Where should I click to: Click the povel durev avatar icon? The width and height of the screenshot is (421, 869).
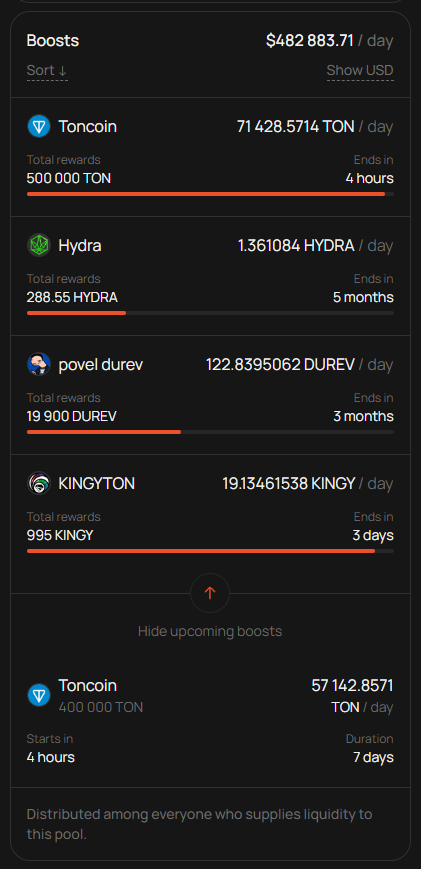(x=39, y=365)
